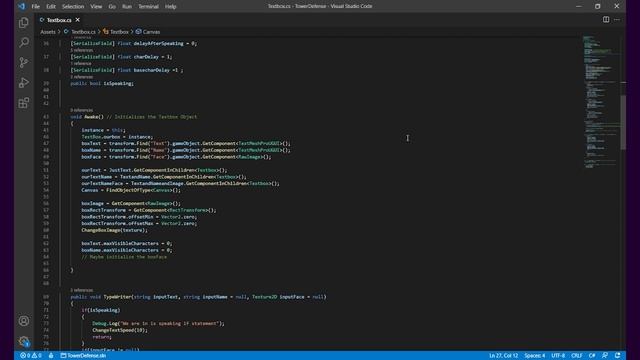The width and height of the screenshot is (640, 360).
Task: Click on 'boxRectTransform.offsetMax' line
Action: pyautogui.click(x=139, y=223)
